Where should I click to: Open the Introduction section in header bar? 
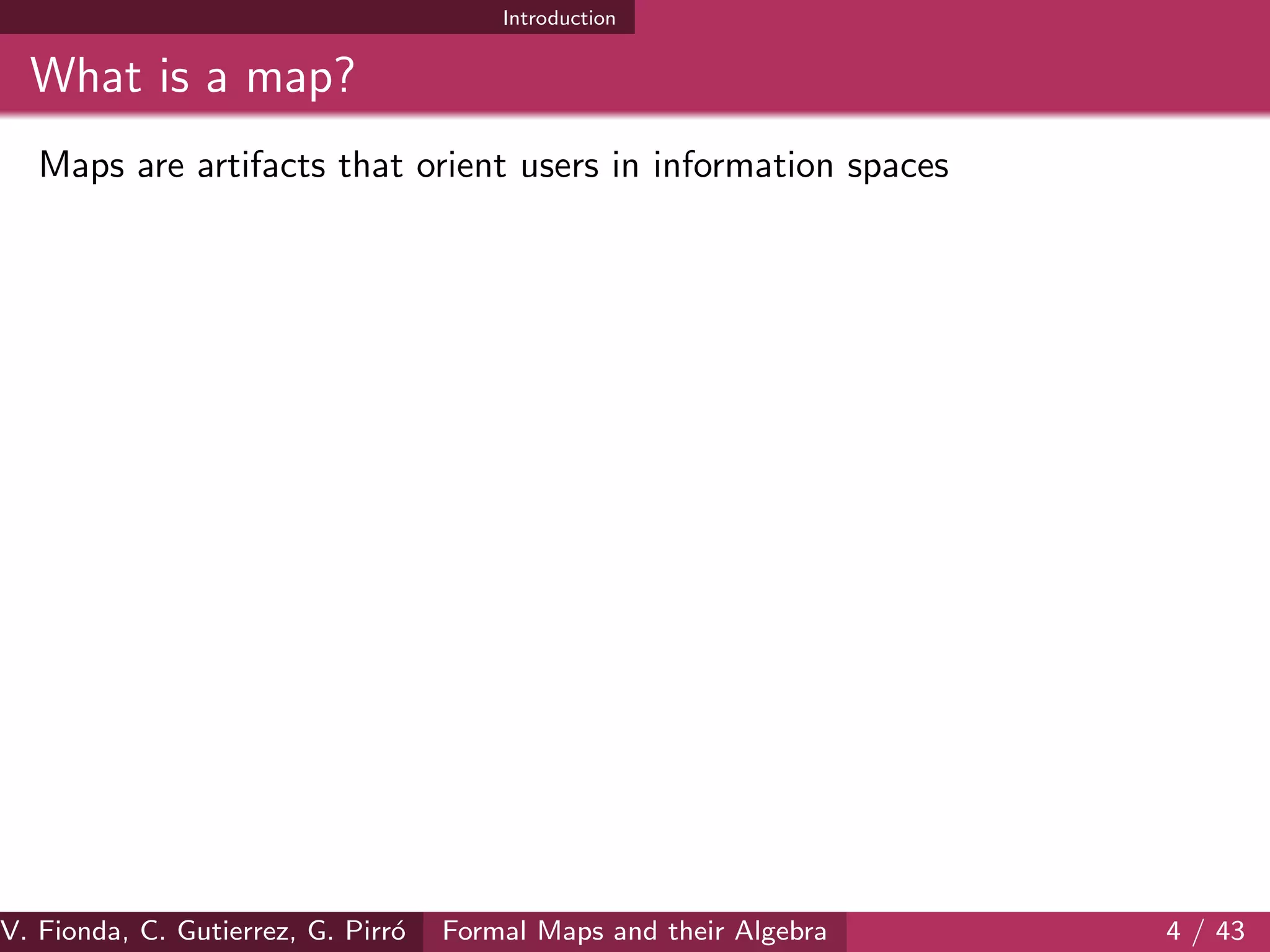click(559, 18)
